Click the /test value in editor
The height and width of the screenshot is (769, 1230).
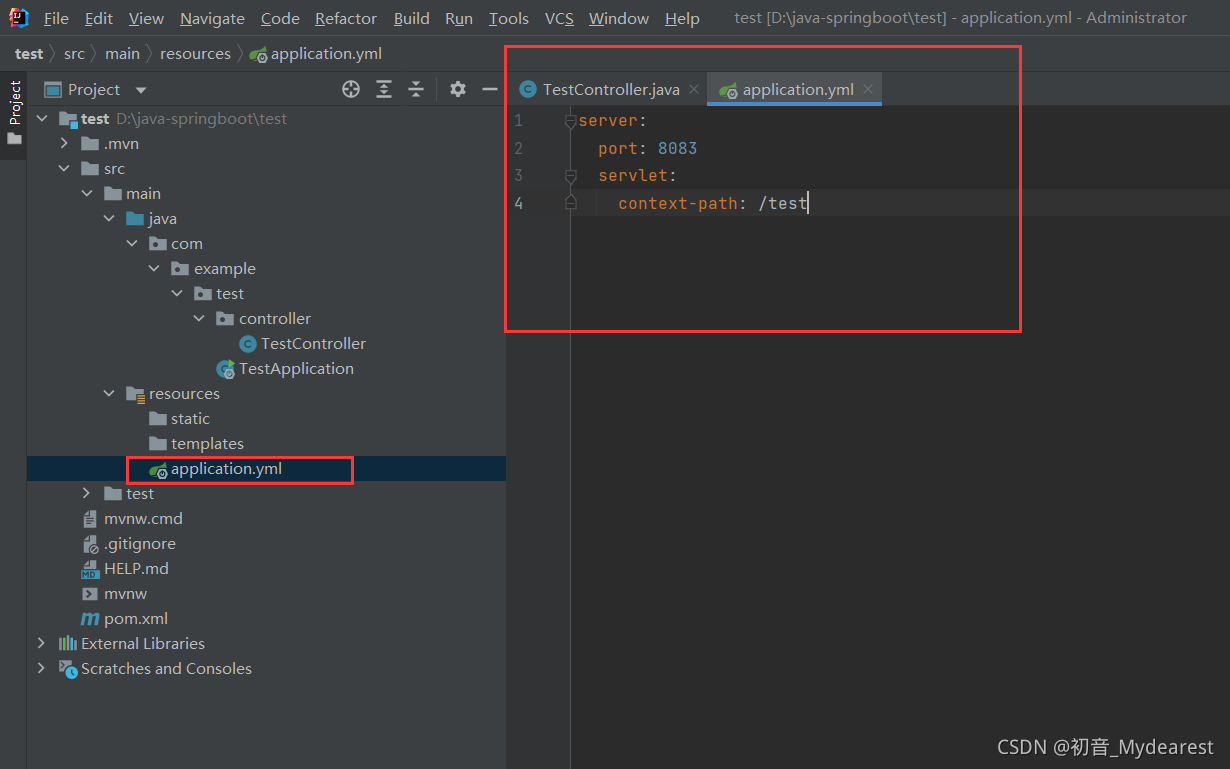[782, 203]
